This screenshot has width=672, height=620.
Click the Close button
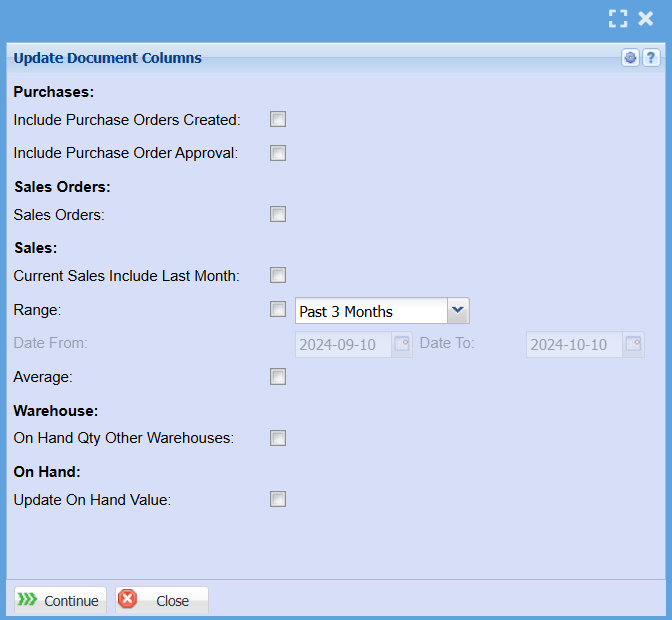coord(162,600)
